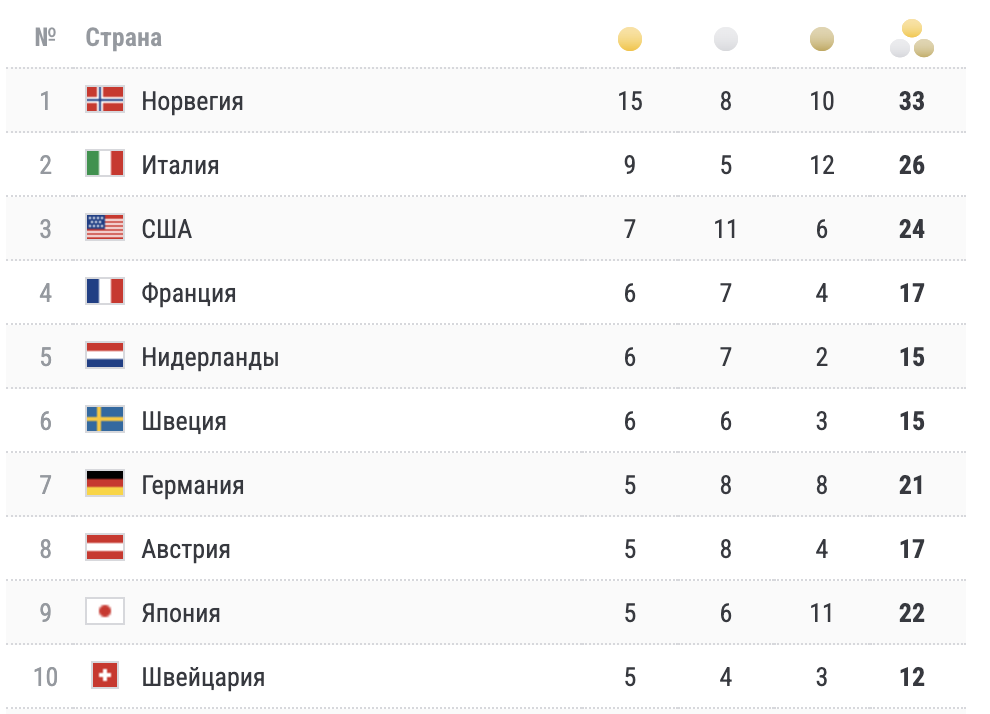Screen dimensions: 990x714
Task: Click the Switzerland flag icon
Action: click(x=105, y=676)
